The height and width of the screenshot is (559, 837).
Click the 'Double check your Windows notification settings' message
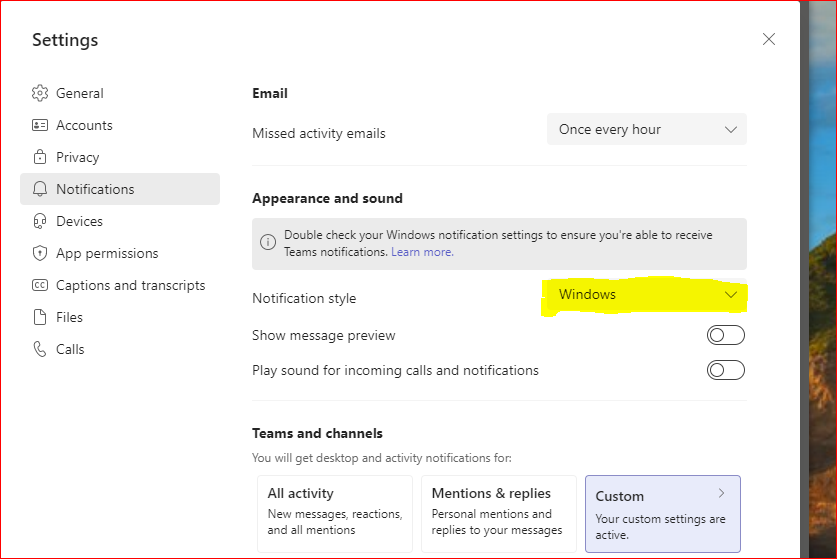(498, 243)
